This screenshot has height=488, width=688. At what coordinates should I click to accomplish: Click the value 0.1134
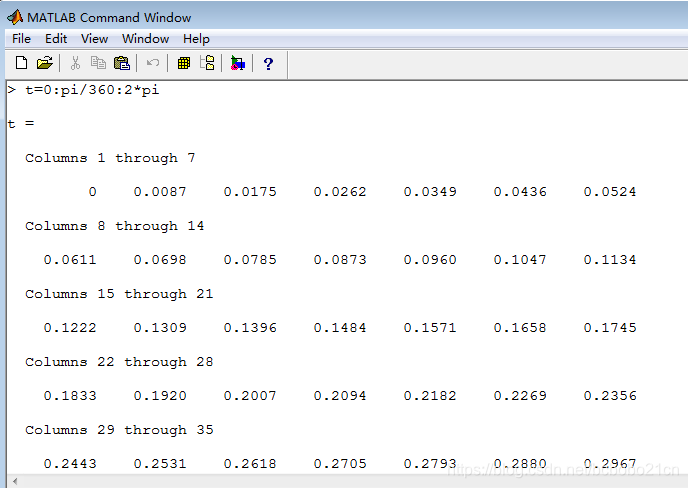pos(610,260)
